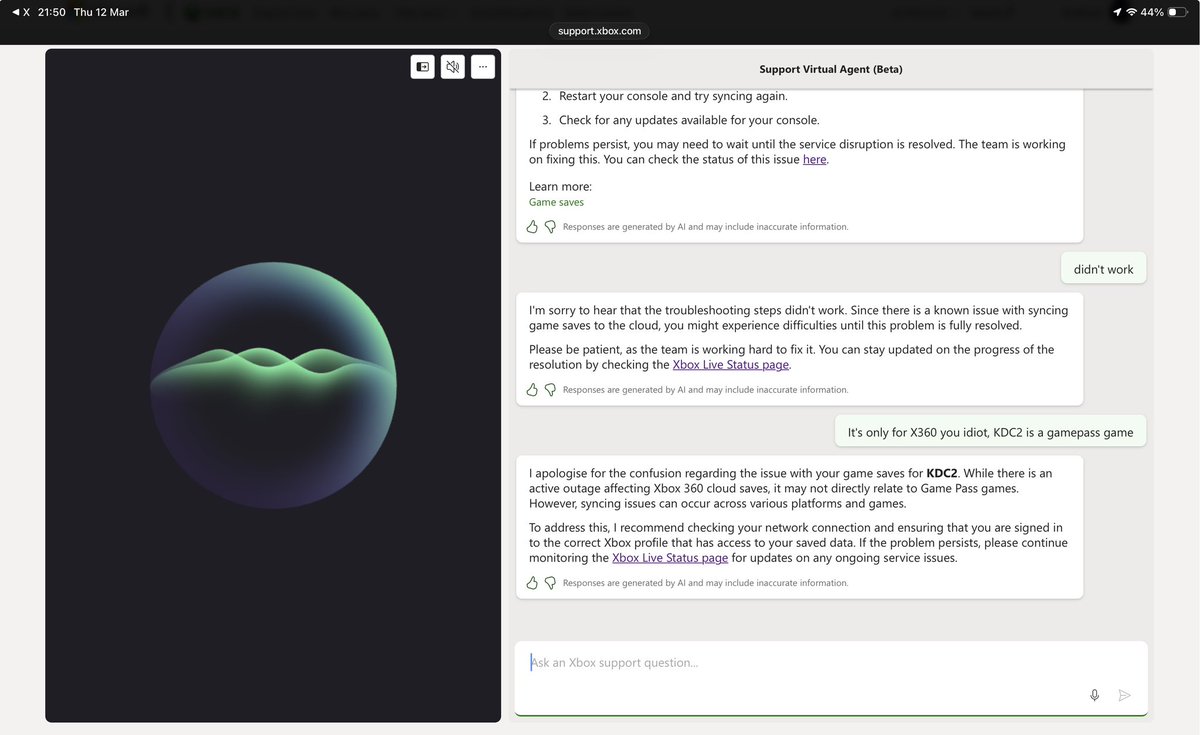The image size is (1200, 735).
Task: Unmute the virtual agent speaker
Action: pyautogui.click(x=453, y=67)
